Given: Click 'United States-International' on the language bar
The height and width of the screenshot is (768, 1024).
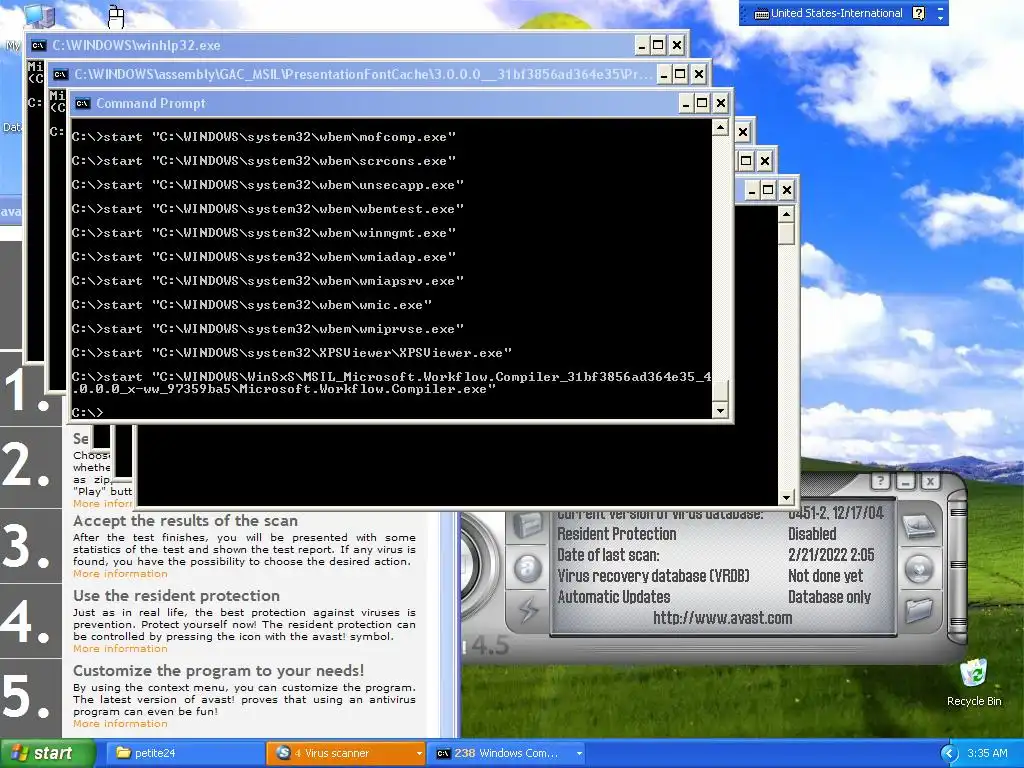Looking at the screenshot, I should 837,13.
